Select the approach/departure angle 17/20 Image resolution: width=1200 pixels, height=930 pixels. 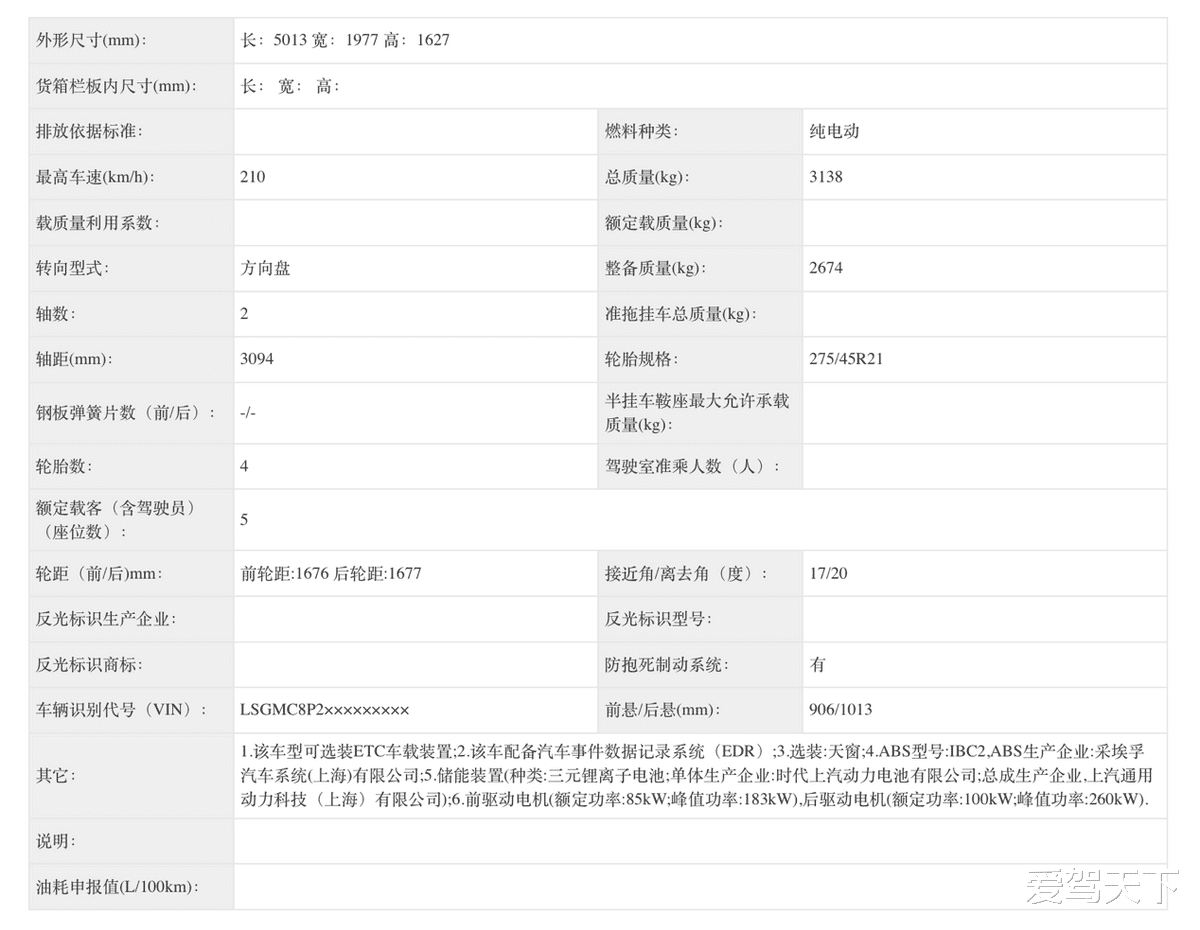829,574
